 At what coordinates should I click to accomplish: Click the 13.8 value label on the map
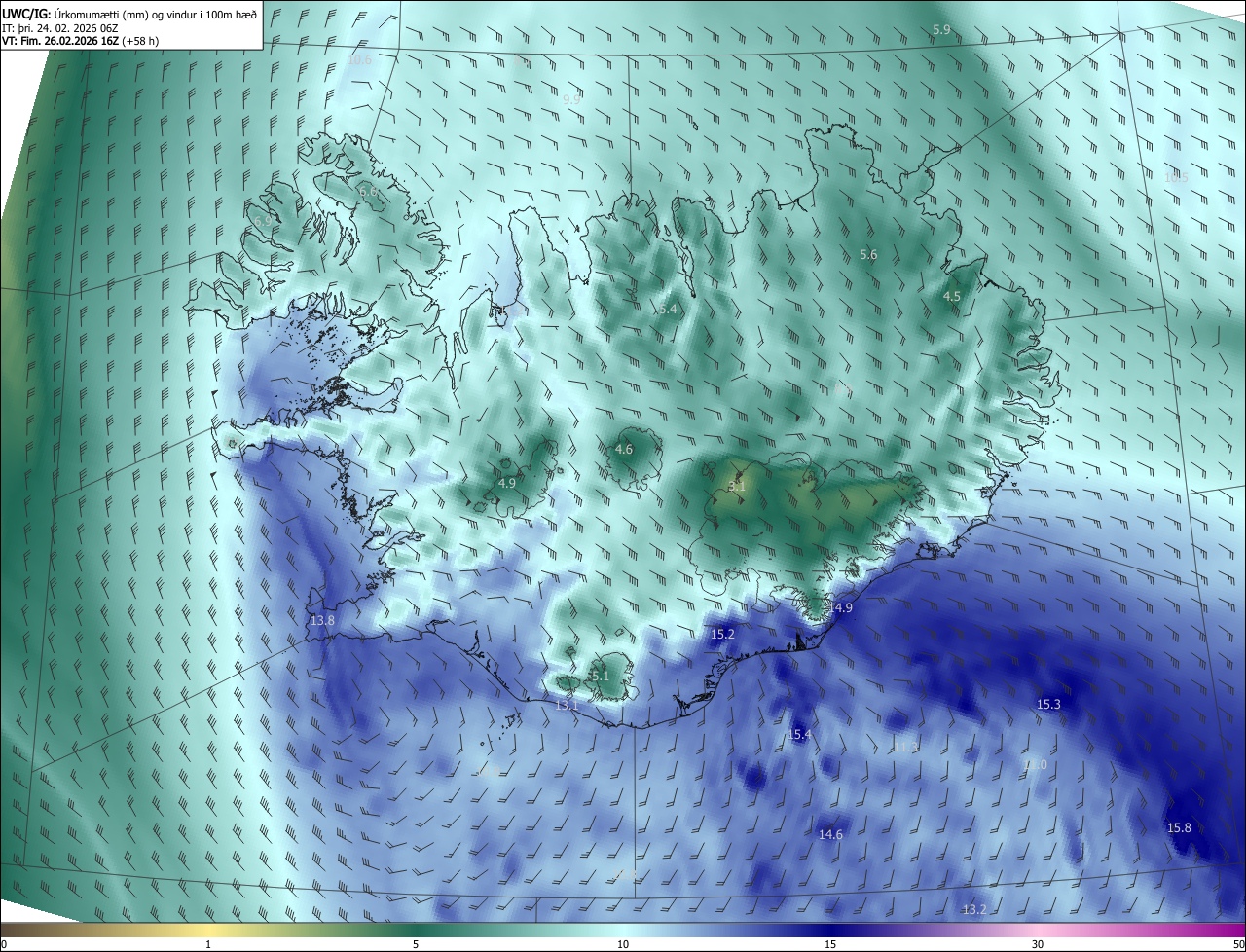(322, 620)
